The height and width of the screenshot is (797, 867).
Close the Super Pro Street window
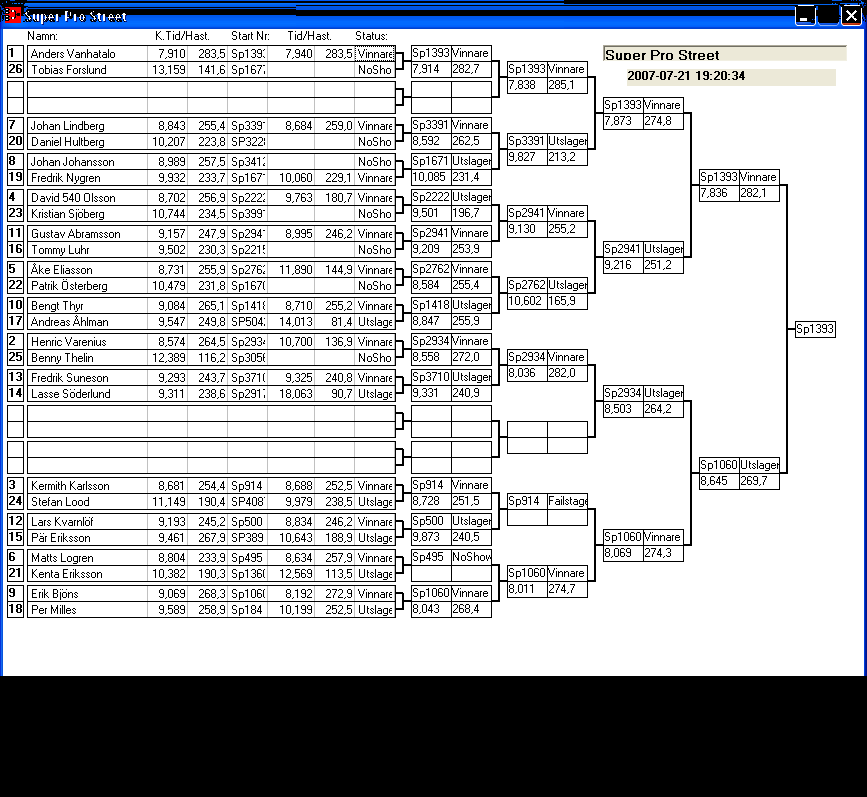click(x=851, y=15)
